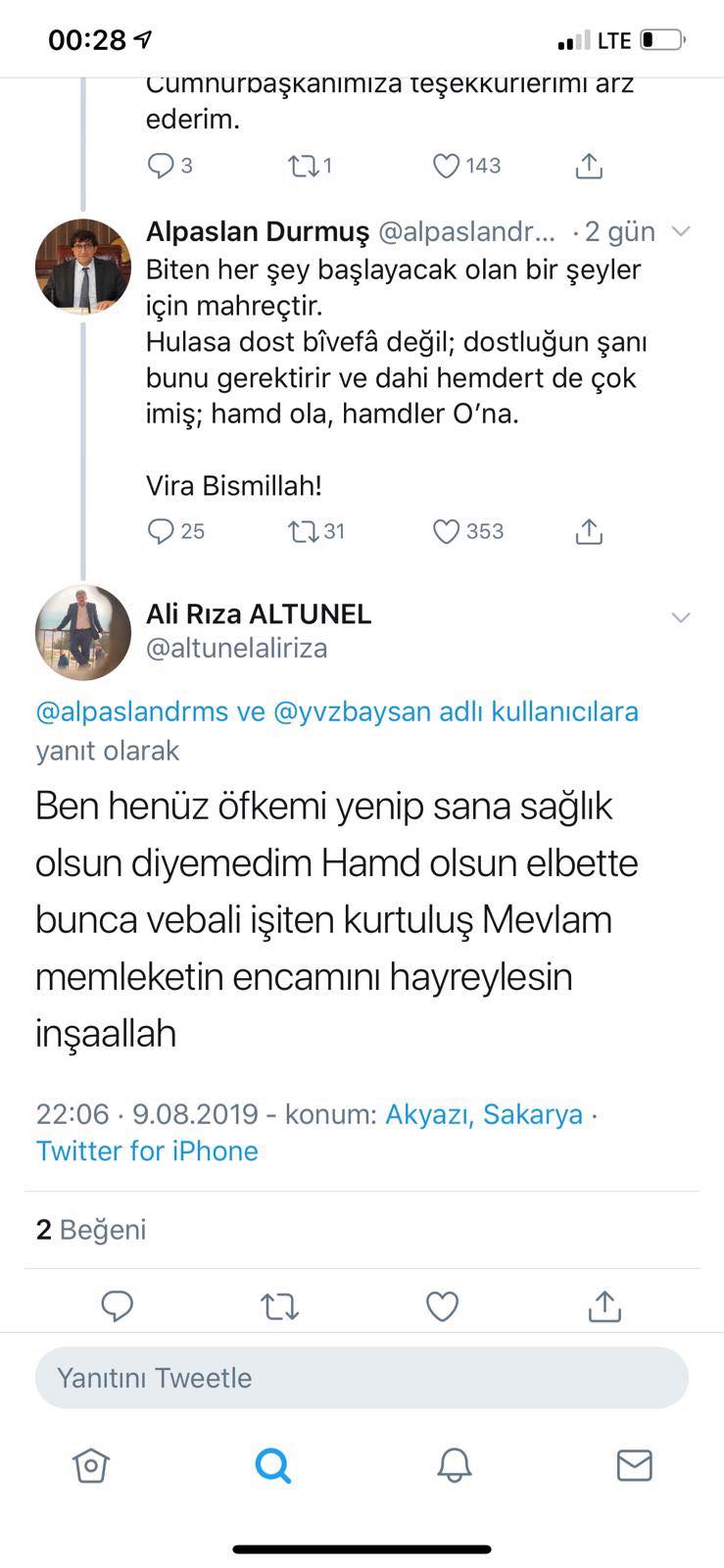Share Alpaslan Durmuş's tweet
This screenshot has height=1568, width=724.
coord(588,530)
